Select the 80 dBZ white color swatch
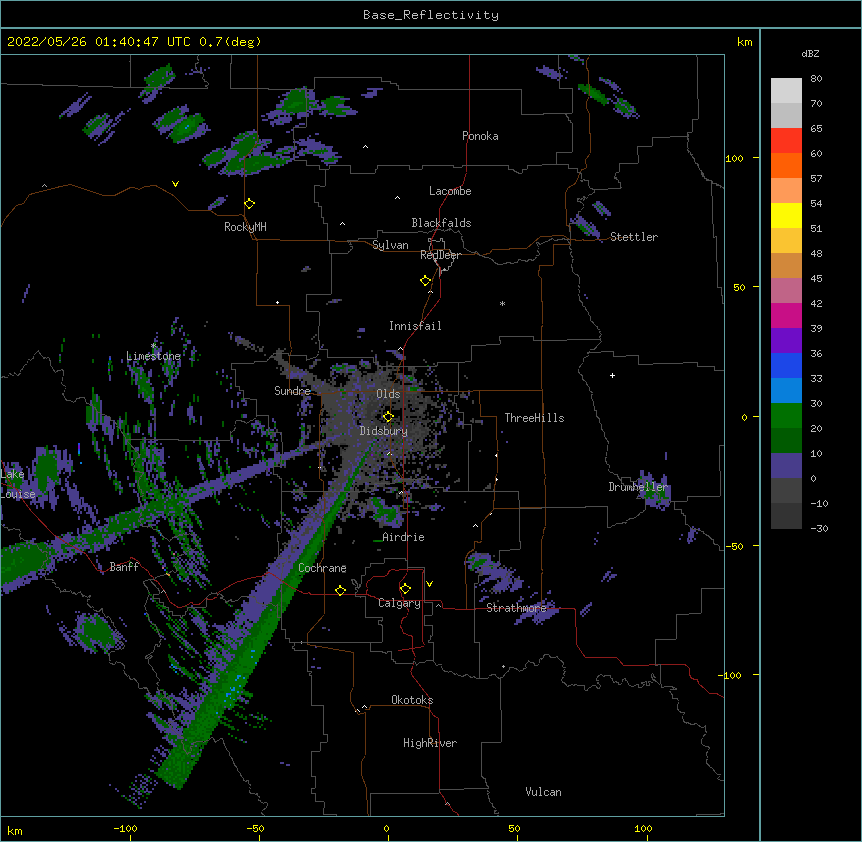The width and height of the screenshot is (862, 842). (786, 91)
